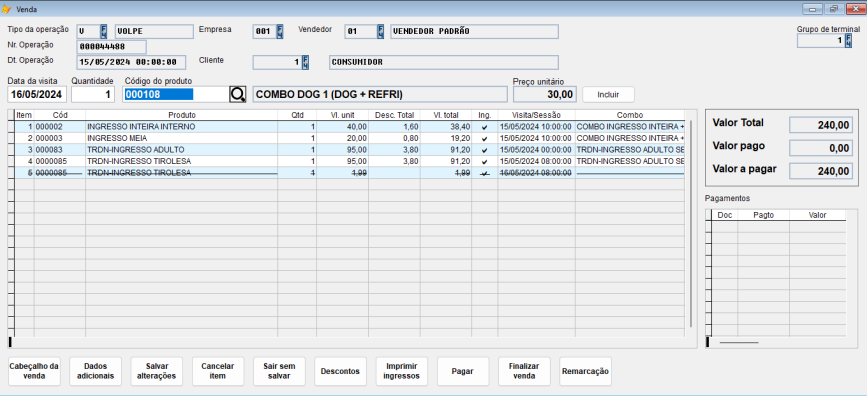This screenshot has width=867, height=396.
Task: Toggle Ing. checkmark for TRDN-INGRESSO ADULTO row
Action: pos(484,150)
